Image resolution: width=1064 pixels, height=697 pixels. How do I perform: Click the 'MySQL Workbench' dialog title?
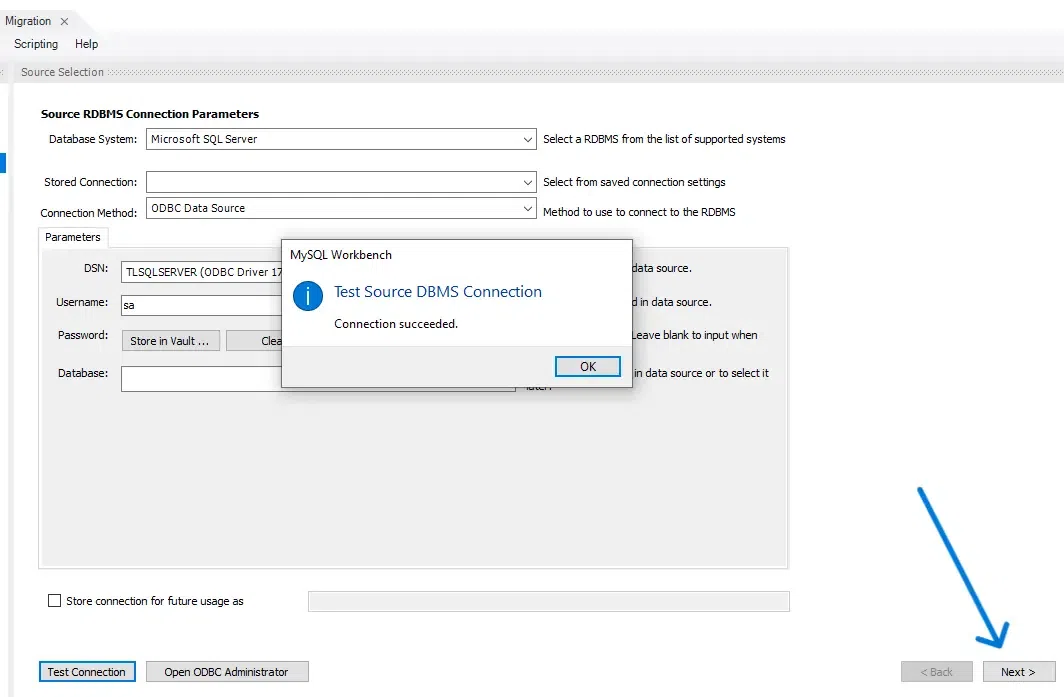341,255
